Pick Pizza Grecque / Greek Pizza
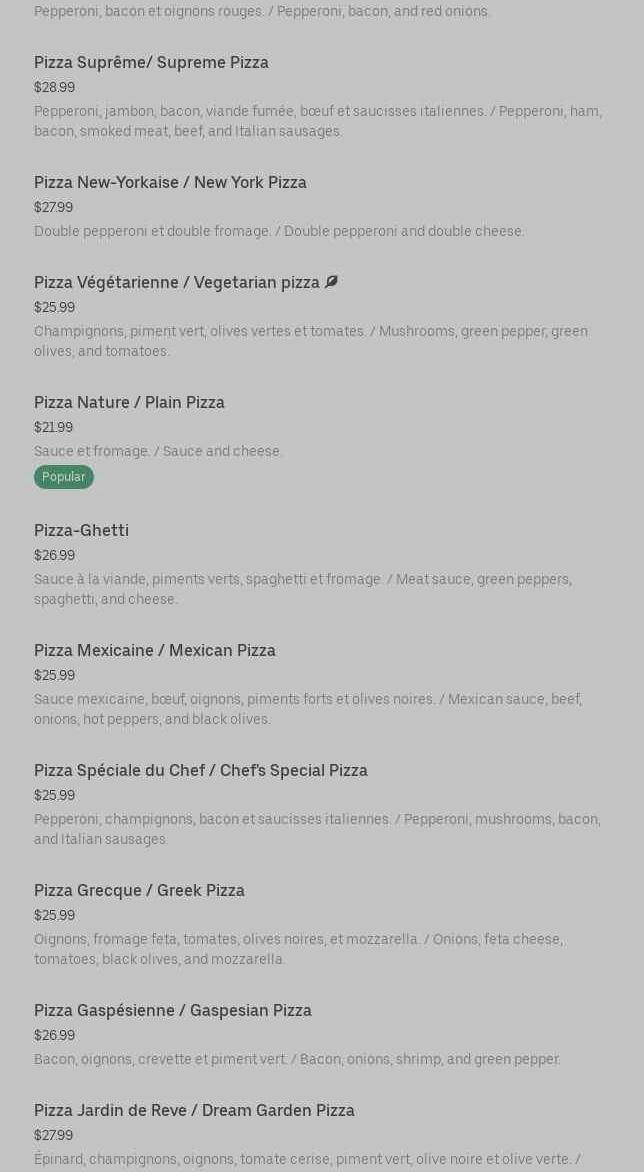Viewport: 644px width, 1172px height. (139, 890)
